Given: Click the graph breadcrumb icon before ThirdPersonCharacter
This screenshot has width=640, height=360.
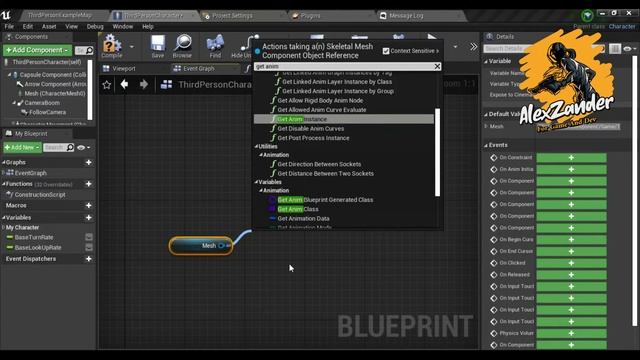Looking at the screenshot, I should point(167,84).
